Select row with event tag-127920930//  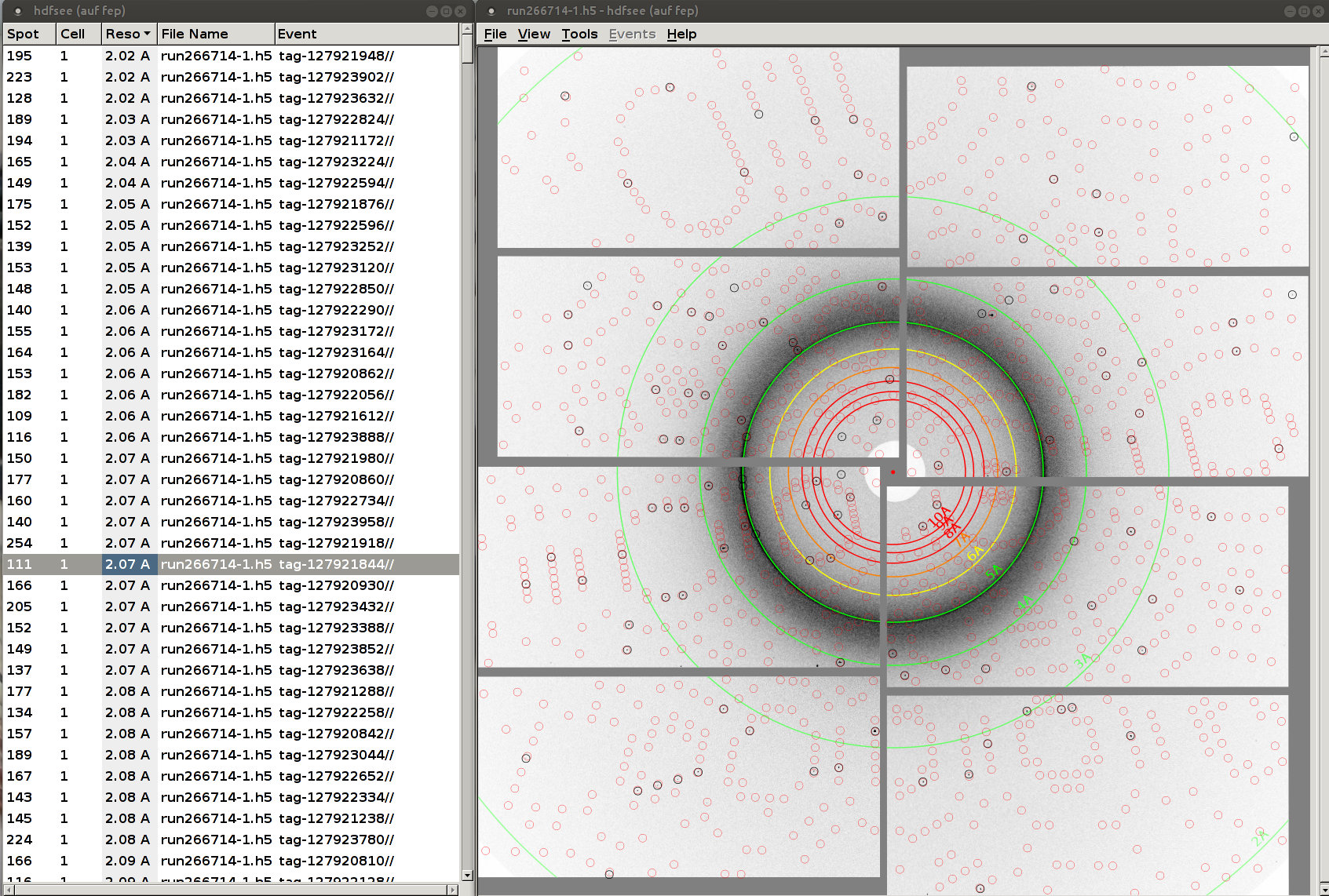click(232, 585)
